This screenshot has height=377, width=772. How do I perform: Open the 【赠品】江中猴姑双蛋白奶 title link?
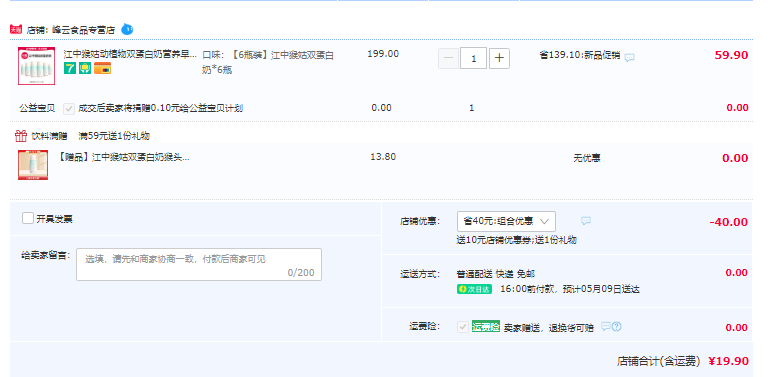click(124, 157)
